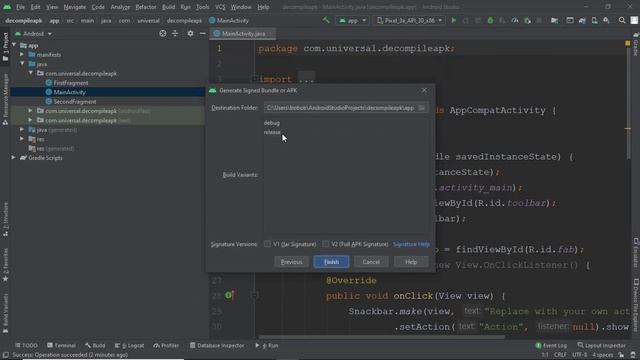Sync project with Gradle files (elephant icon)
The width and height of the screenshot is (640, 360).
click(582, 20)
